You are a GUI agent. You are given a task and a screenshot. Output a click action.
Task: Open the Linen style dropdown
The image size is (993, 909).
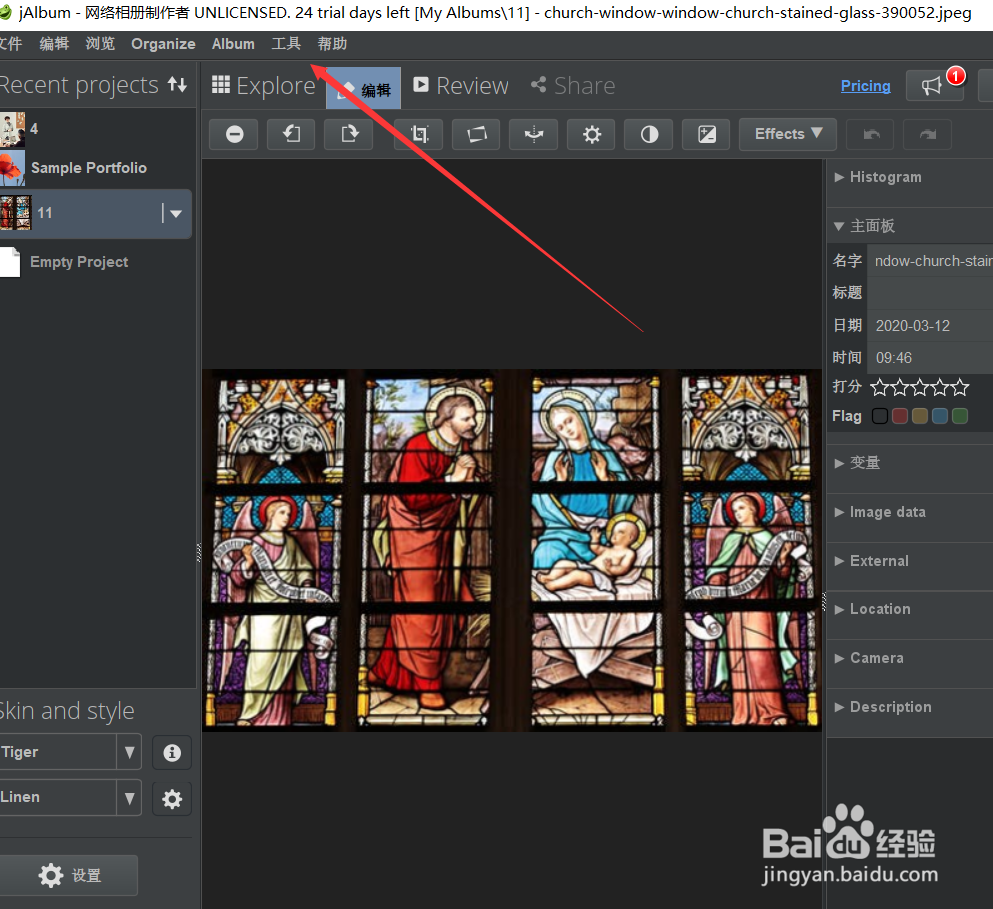(129, 798)
